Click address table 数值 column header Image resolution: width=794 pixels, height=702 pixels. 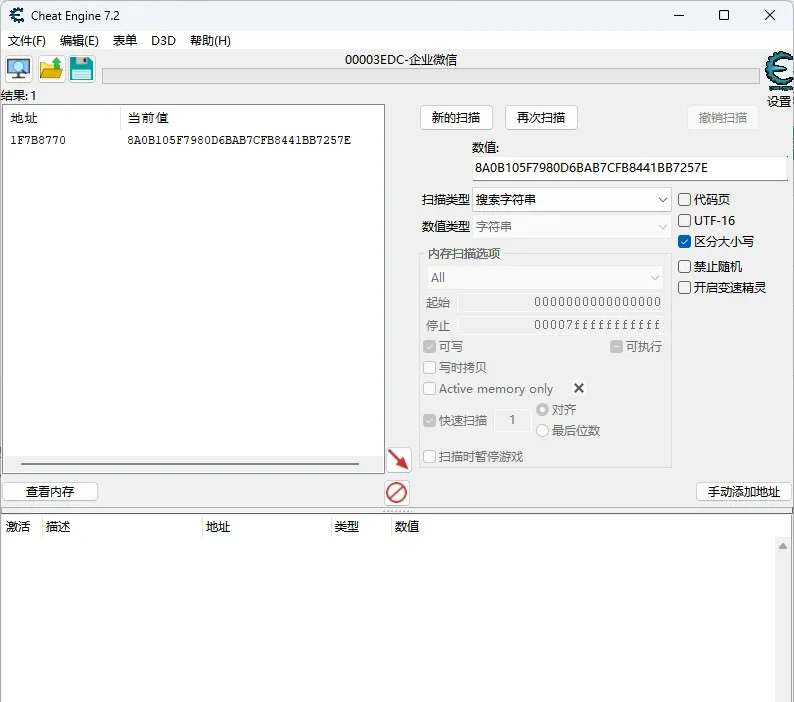[x=407, y=527]
